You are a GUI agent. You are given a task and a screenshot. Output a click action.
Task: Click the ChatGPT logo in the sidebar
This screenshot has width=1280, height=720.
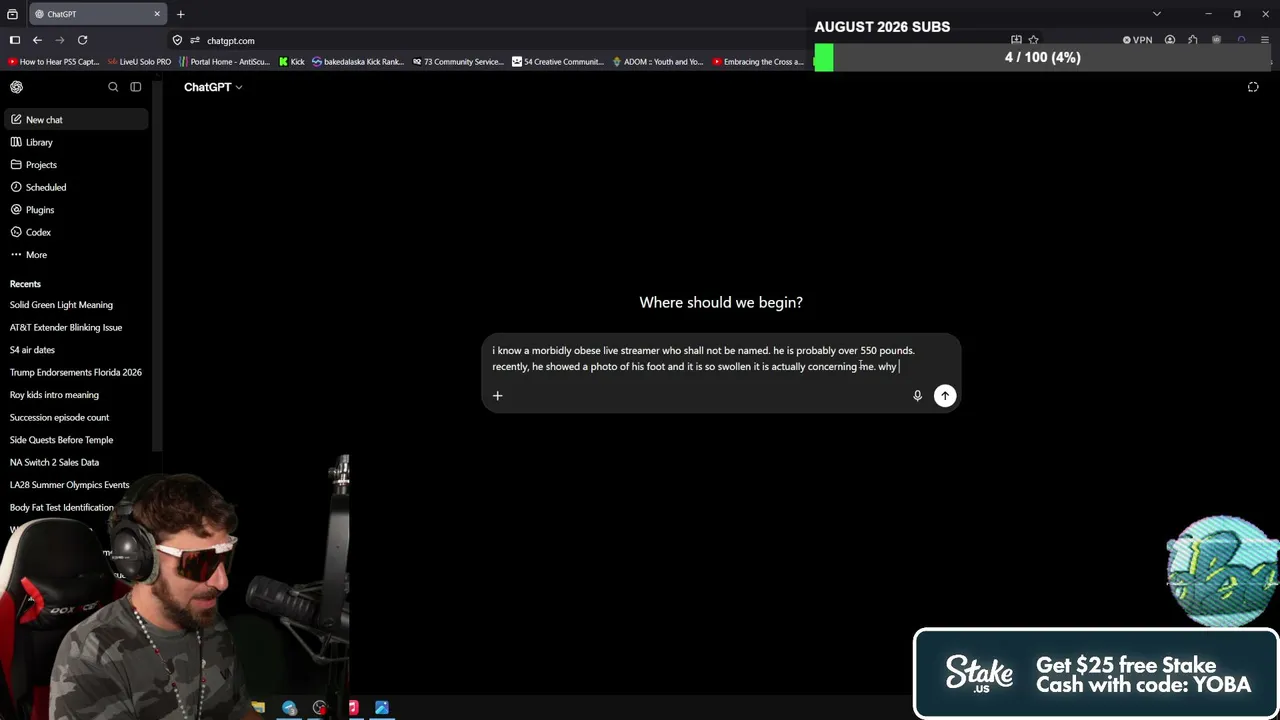click(x=17, y=87)
